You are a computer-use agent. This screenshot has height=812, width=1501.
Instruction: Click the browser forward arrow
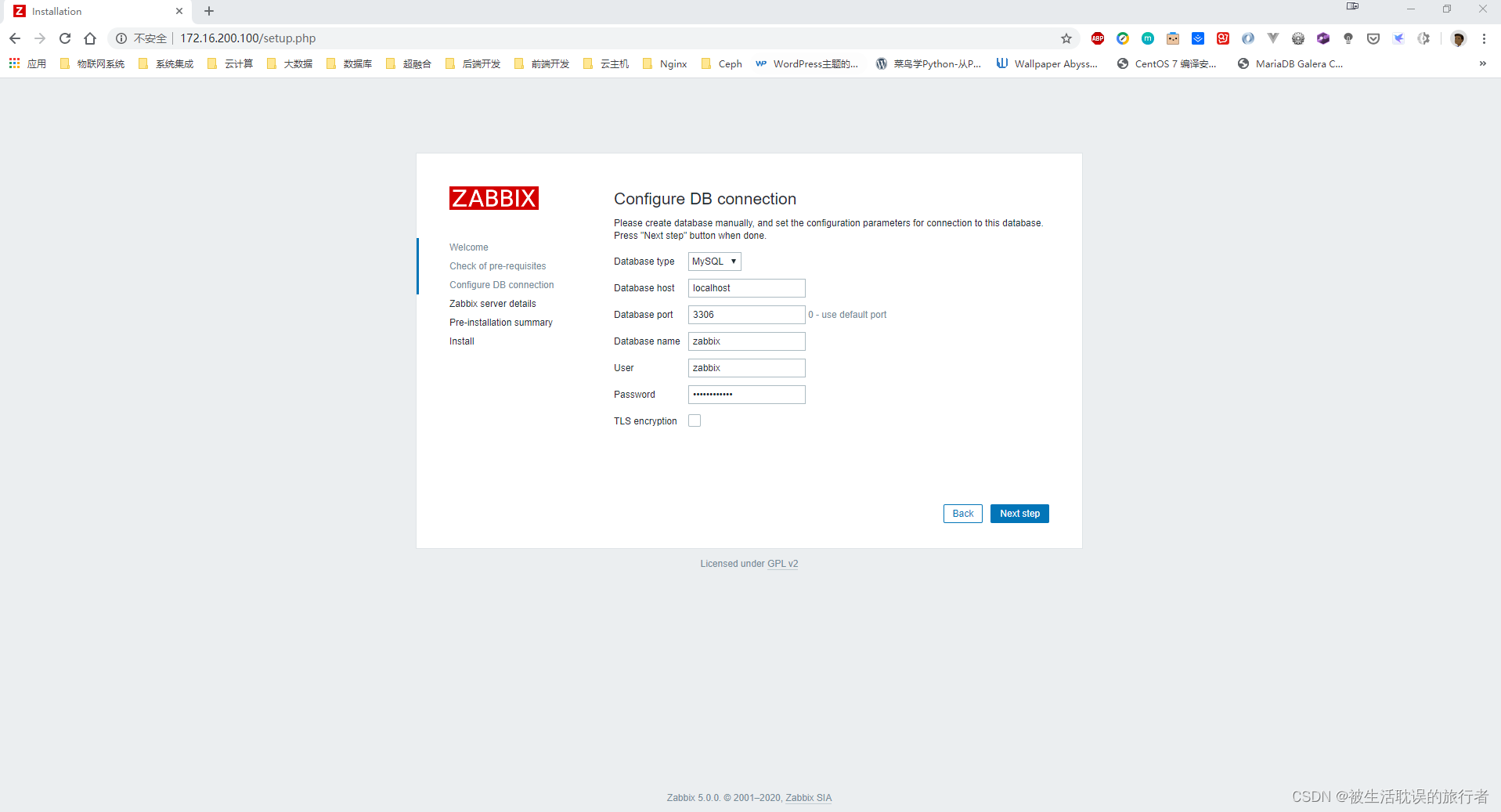pyautogui.click(x=40, y=38)
